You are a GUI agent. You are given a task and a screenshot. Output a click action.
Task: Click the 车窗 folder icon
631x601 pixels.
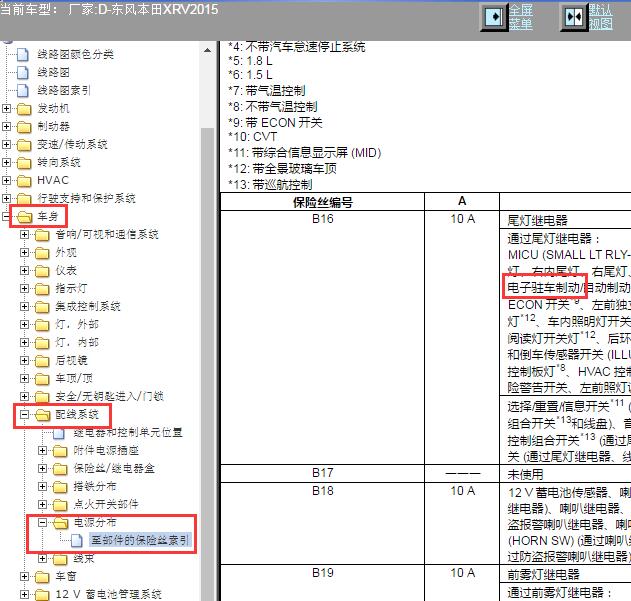point(42,577)
